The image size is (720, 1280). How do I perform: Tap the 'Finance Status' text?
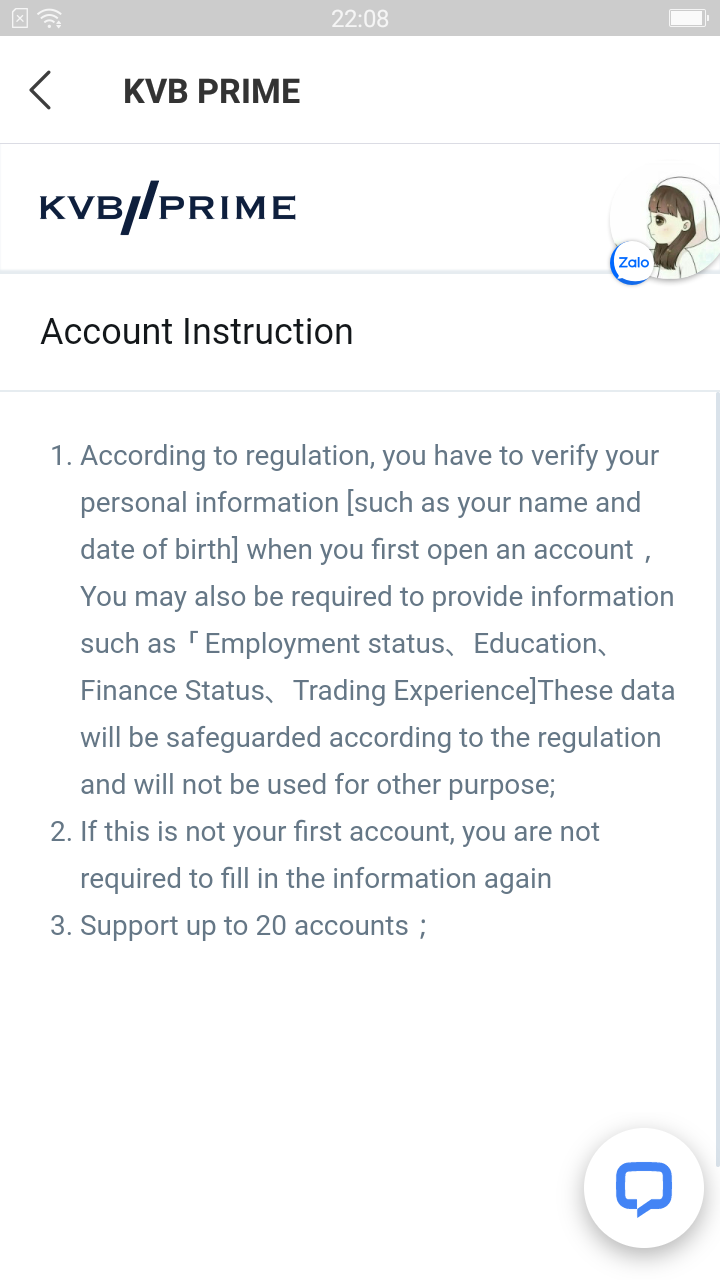[x=172, y=690]
